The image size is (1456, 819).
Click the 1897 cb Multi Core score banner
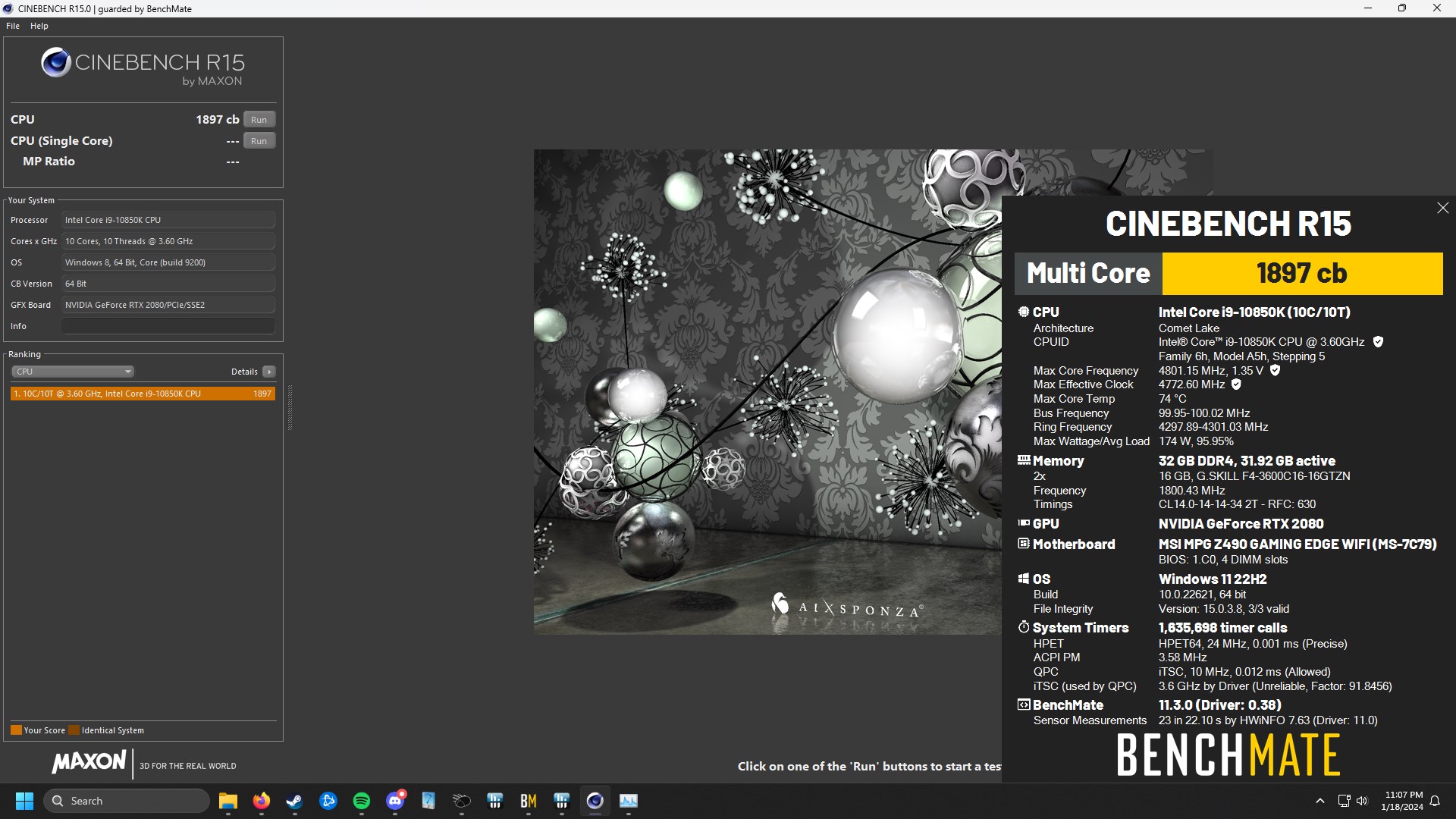click(1302, 274)
